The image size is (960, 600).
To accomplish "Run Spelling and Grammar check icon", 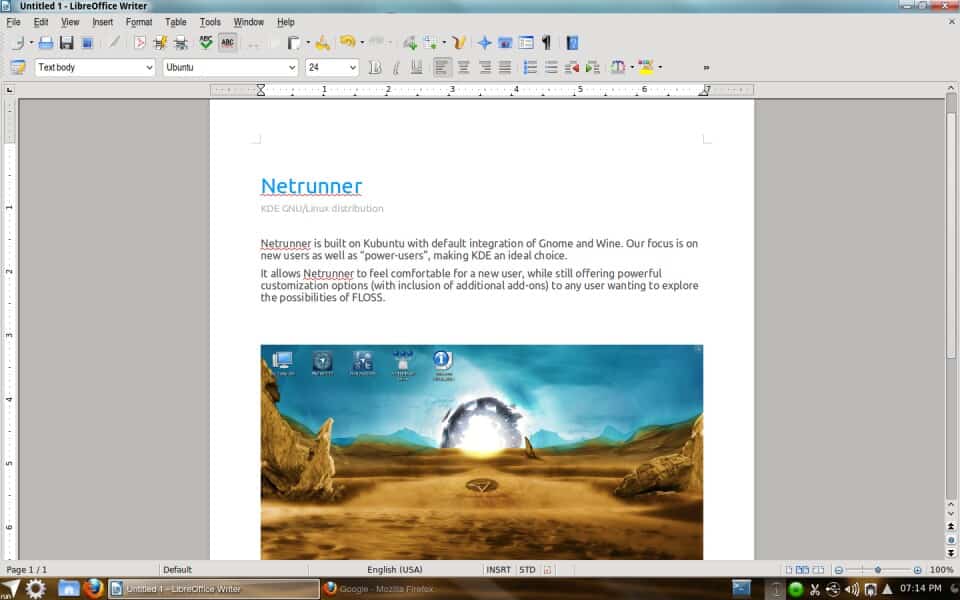I will [x=206, y=43].
